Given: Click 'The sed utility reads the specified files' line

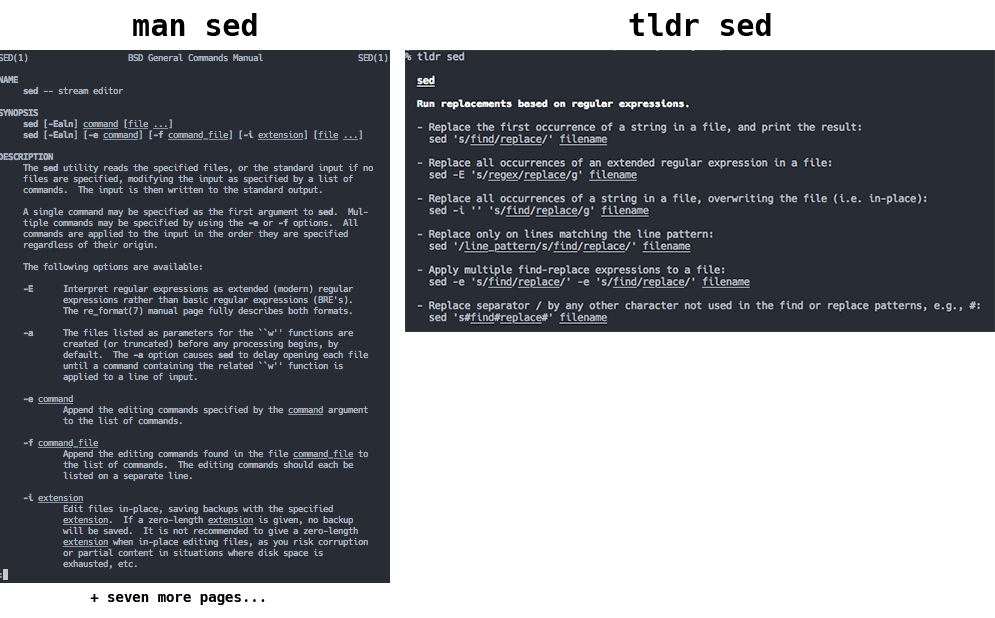Looking at the screenshot, I should [198, 168].
